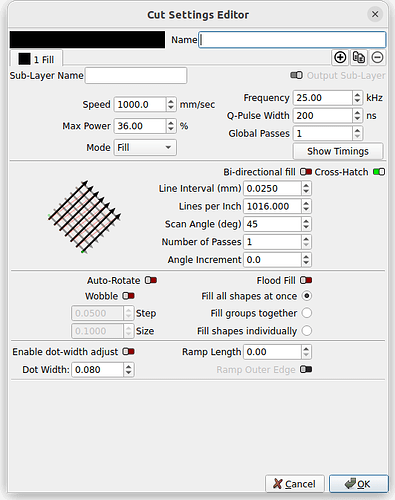
Task: Select Fill all shapes at once
Action: click(x=307, y=296)
